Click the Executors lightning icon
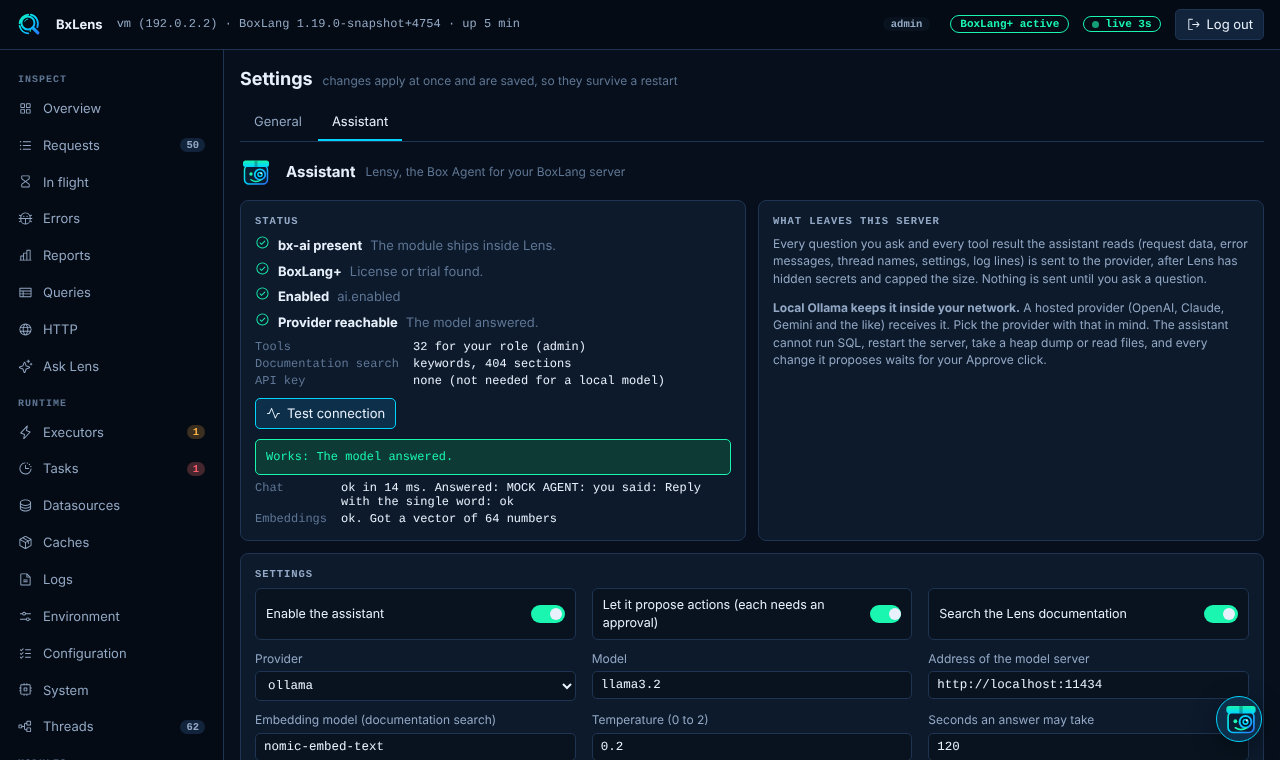Image resolution: width=1280 pixels, height=760 pixels. [26, 432]
